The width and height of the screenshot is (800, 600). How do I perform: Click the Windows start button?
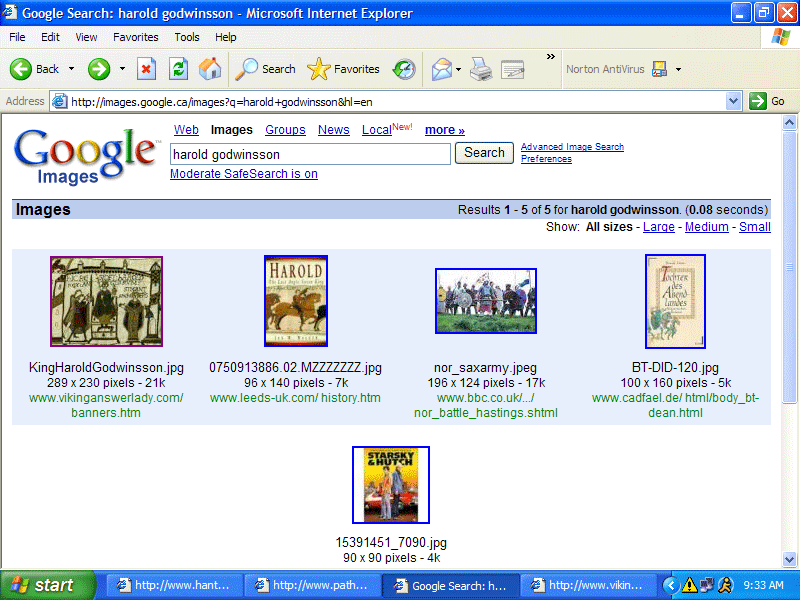[47, 585]
